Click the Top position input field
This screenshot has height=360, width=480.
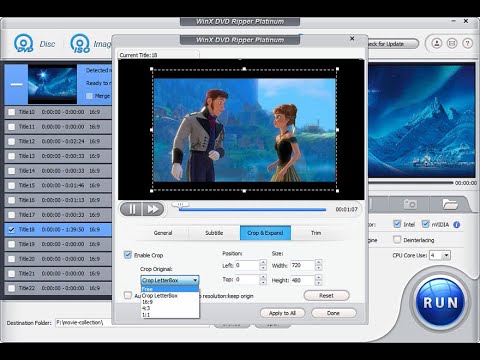pos(247,279)
